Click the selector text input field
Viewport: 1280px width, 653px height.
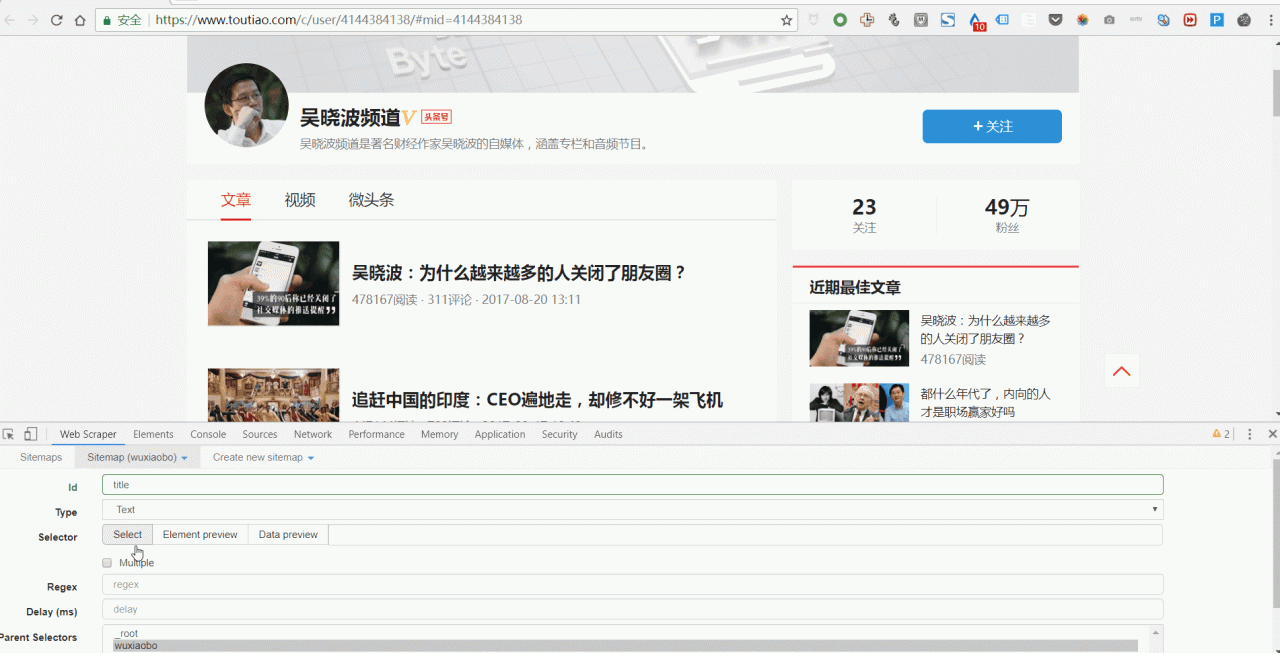coord(745,535)
